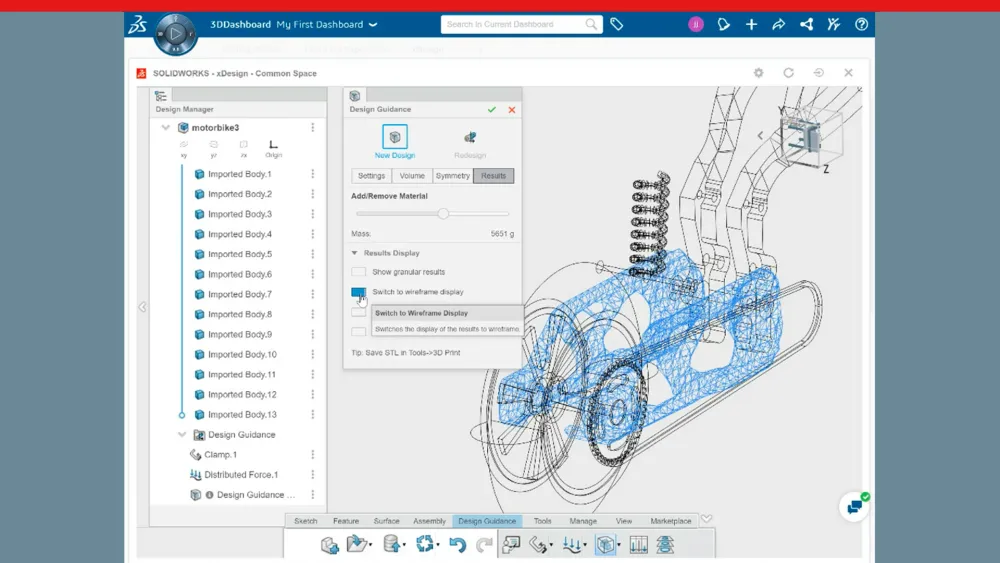
Task: Open the save database dropdown arrow
Action: [404, 545]
